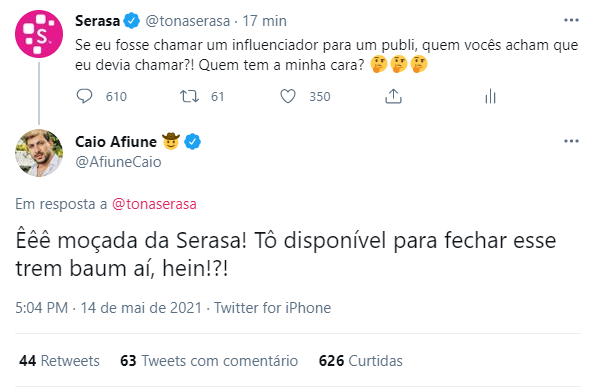Open the @AfiuneCaio handle
Viewport: 594px width, 392px height.
118,162
